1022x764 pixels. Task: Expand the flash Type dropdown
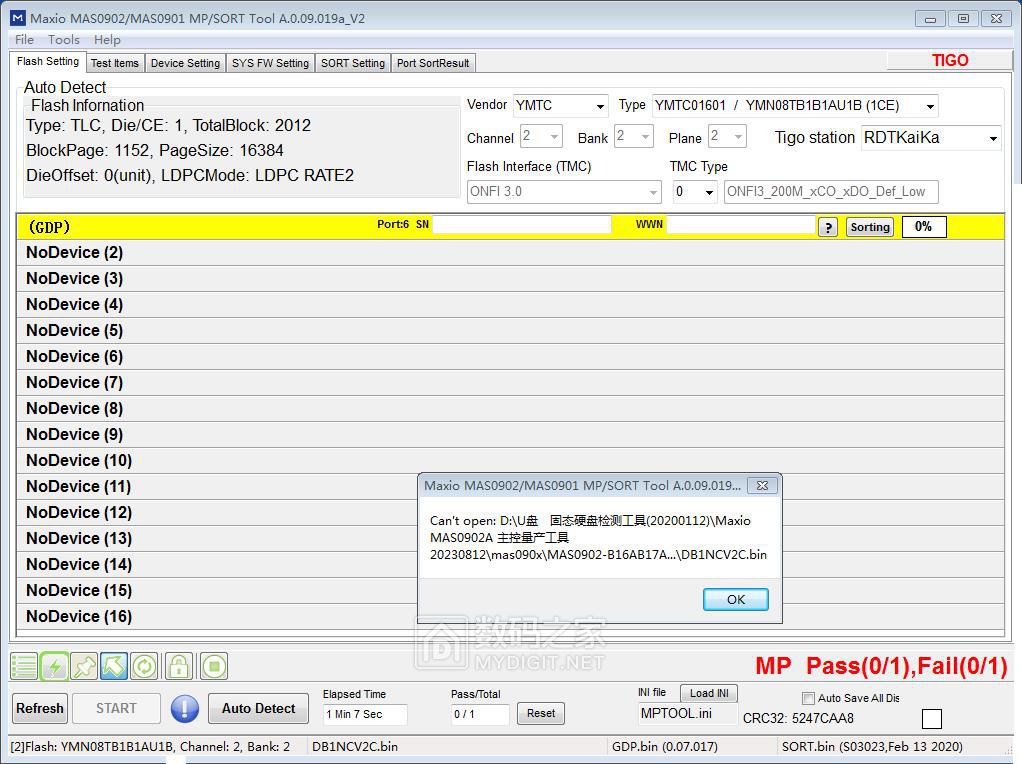(x=795, y=106)
